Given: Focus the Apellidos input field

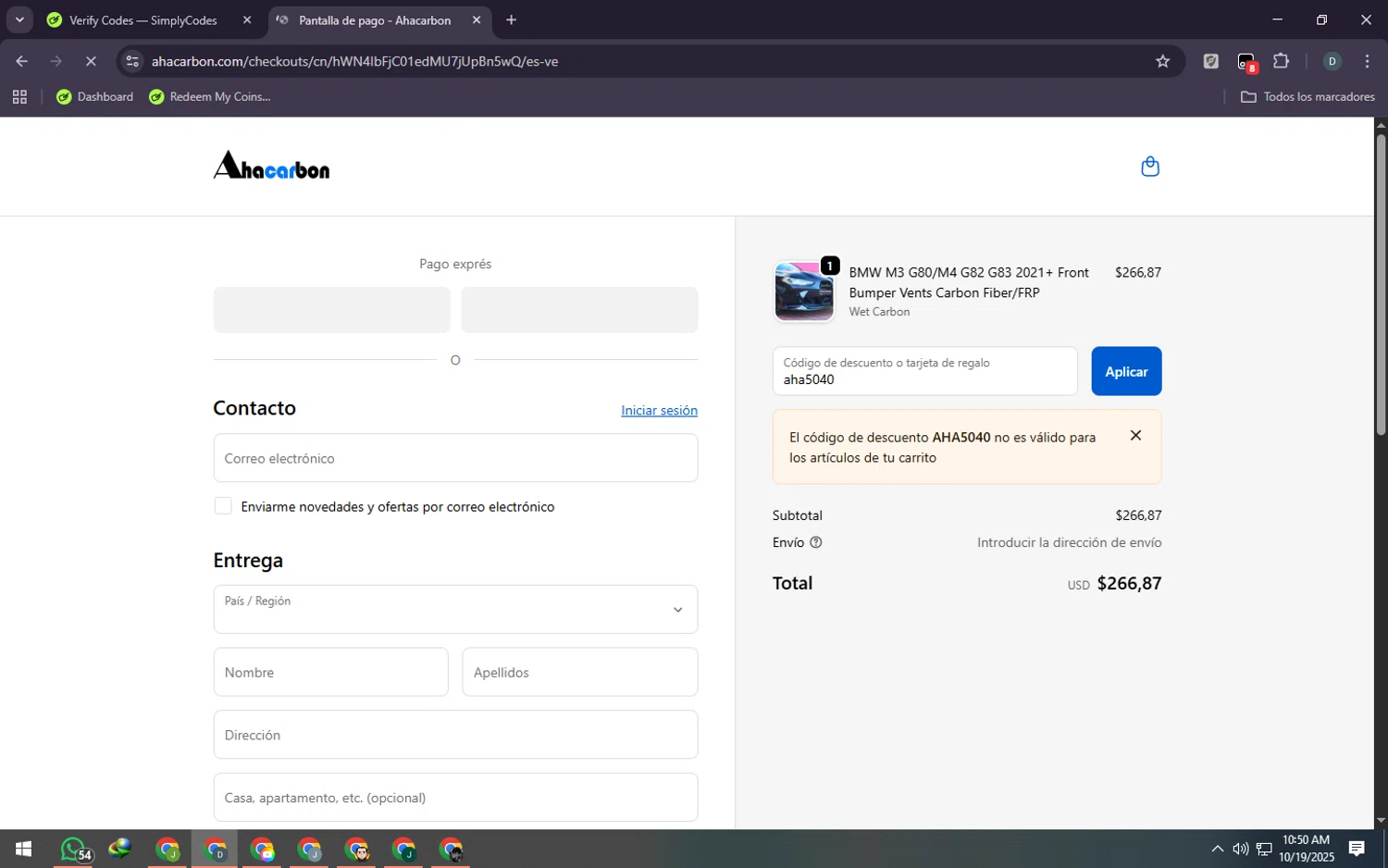Looking at the screenshot, I should (x=580, y=672).
